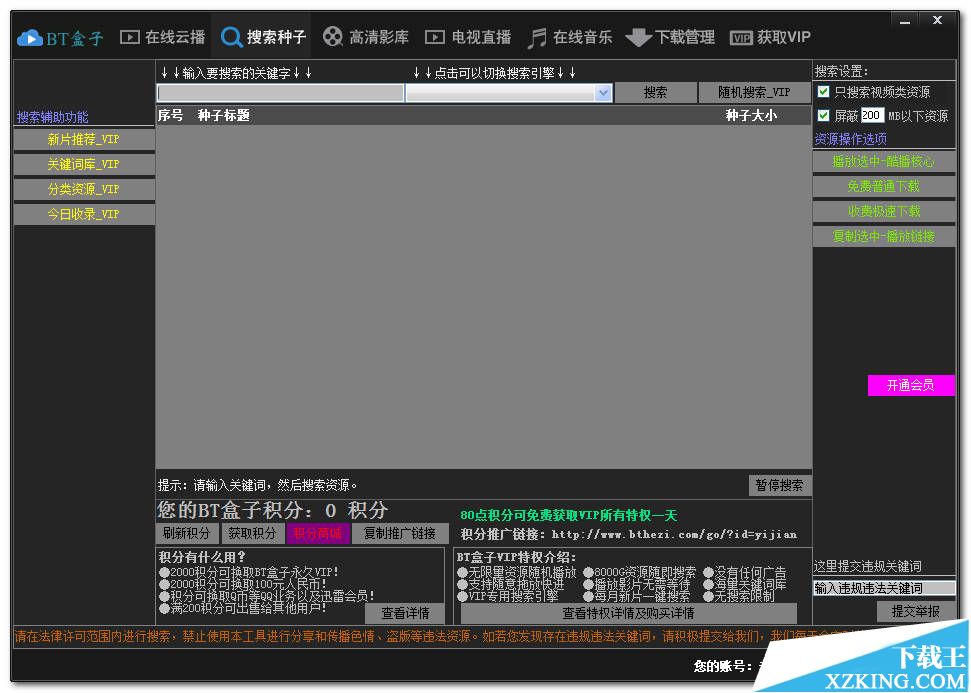The height and width of the screenshot is (693, 971).
Task: Click the 种子标题 column header
Action: pyautogui.click(x=224, y=115)
